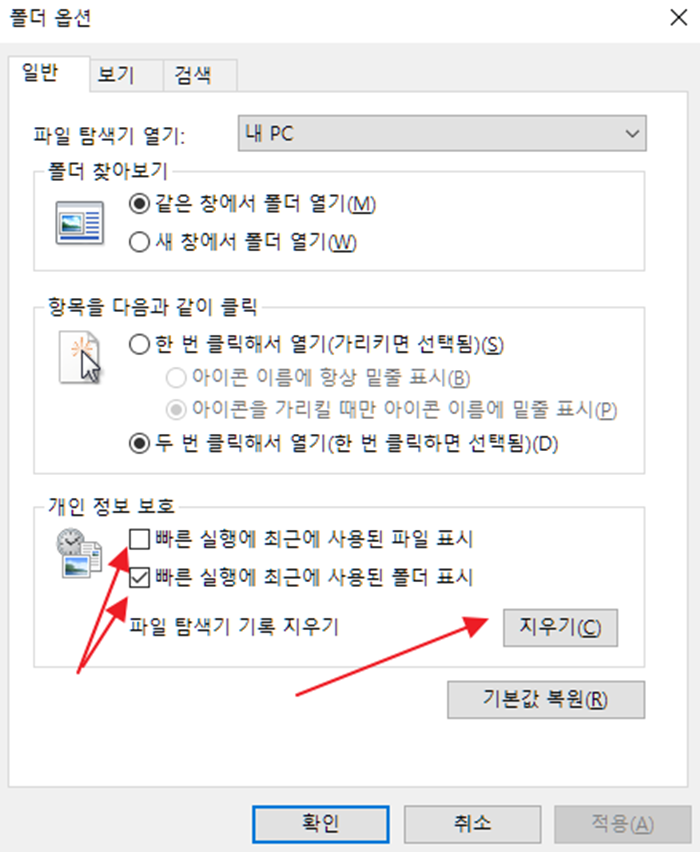Click the document cursor click icon

tap(80, 358)
